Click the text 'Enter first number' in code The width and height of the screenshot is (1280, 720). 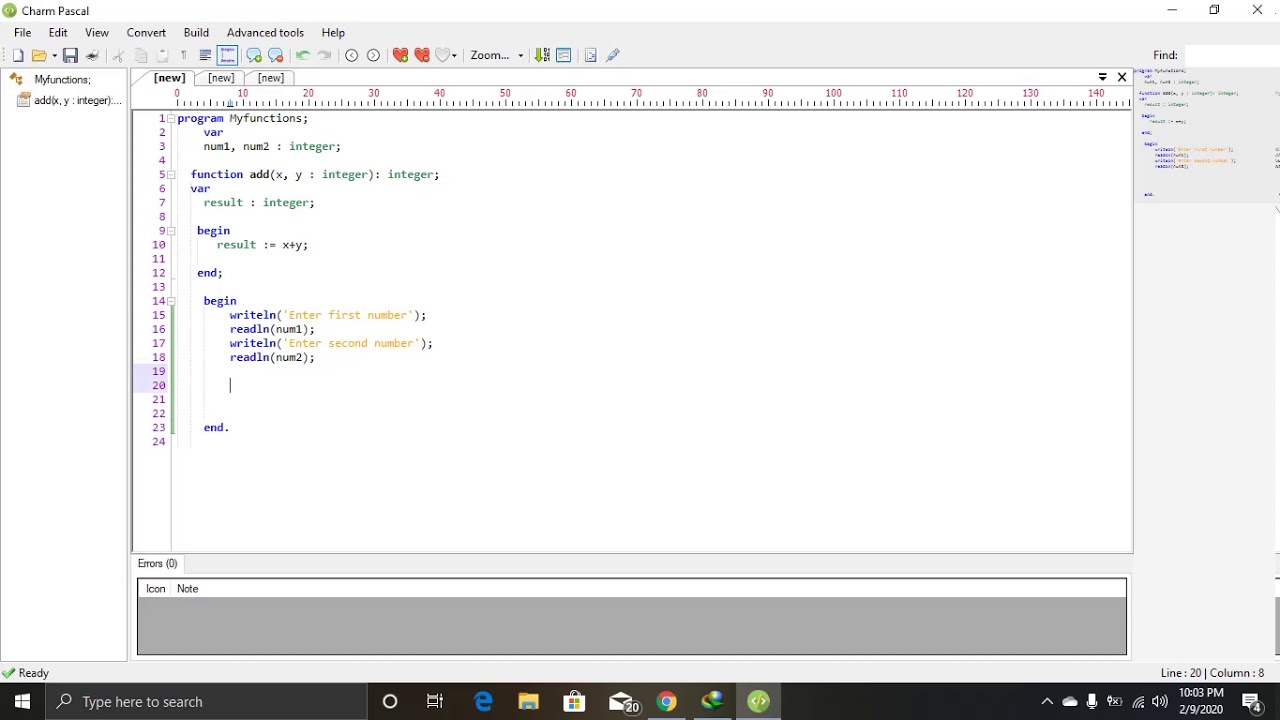347,315
